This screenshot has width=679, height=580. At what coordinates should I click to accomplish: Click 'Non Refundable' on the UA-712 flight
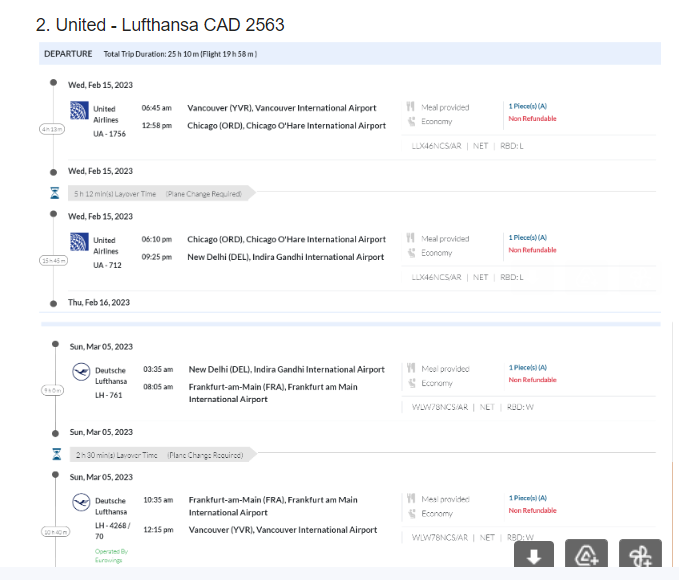coord(532,250)
